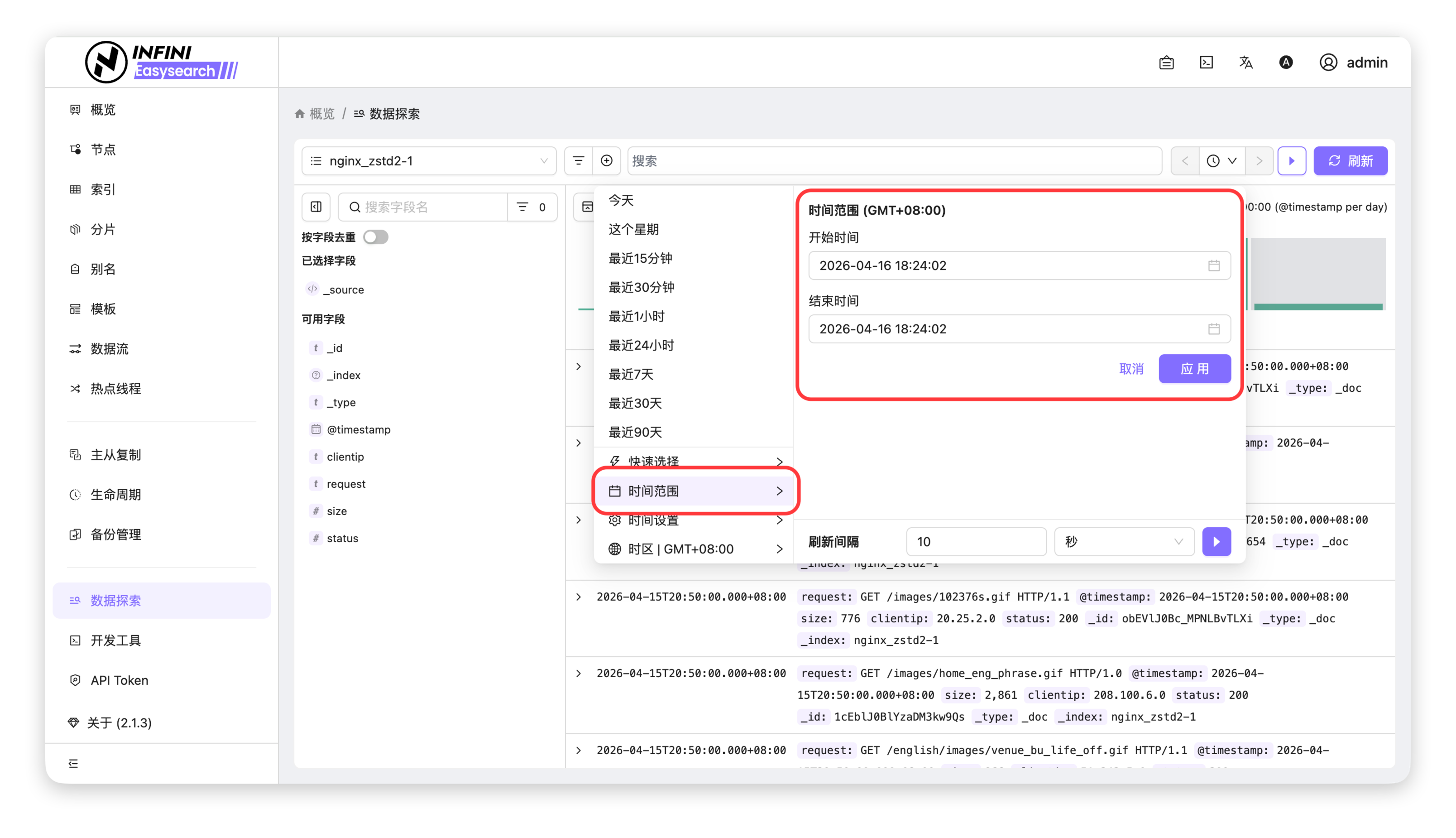Viewport: 1456px width, 838px height.
Task: Open the 秒 refresh unit dropdown
Action: click(x=1124, y=542)
